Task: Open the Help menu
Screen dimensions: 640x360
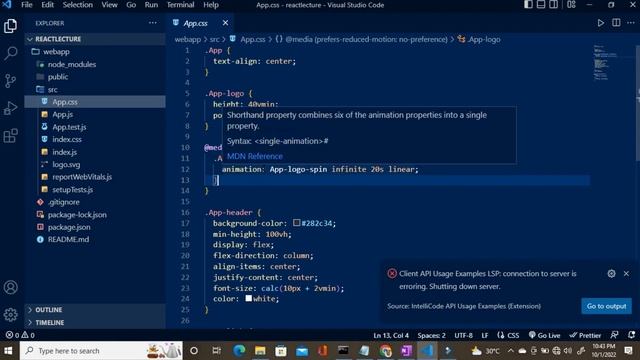Action: pyautogui.click(x=211, y=5)
